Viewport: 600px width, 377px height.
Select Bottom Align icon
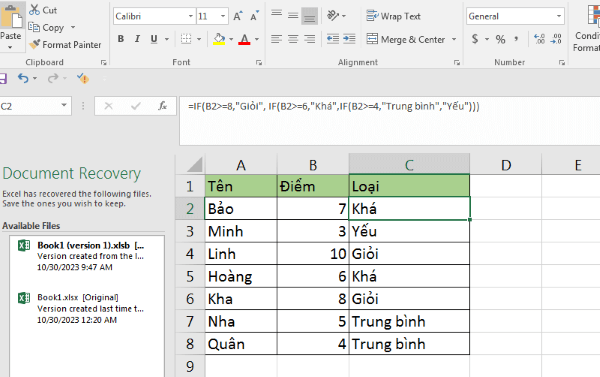coord(310,16)
